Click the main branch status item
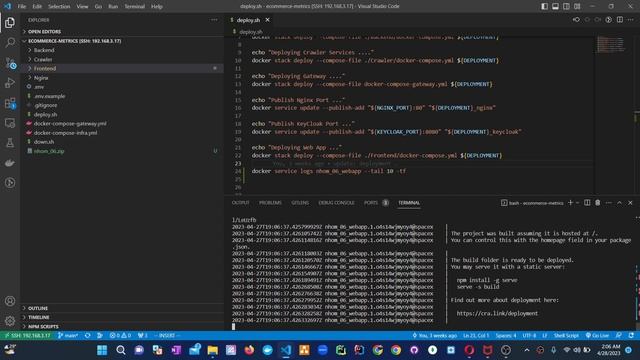Screen dimensions: 640x360 click(x=68, y=336)
